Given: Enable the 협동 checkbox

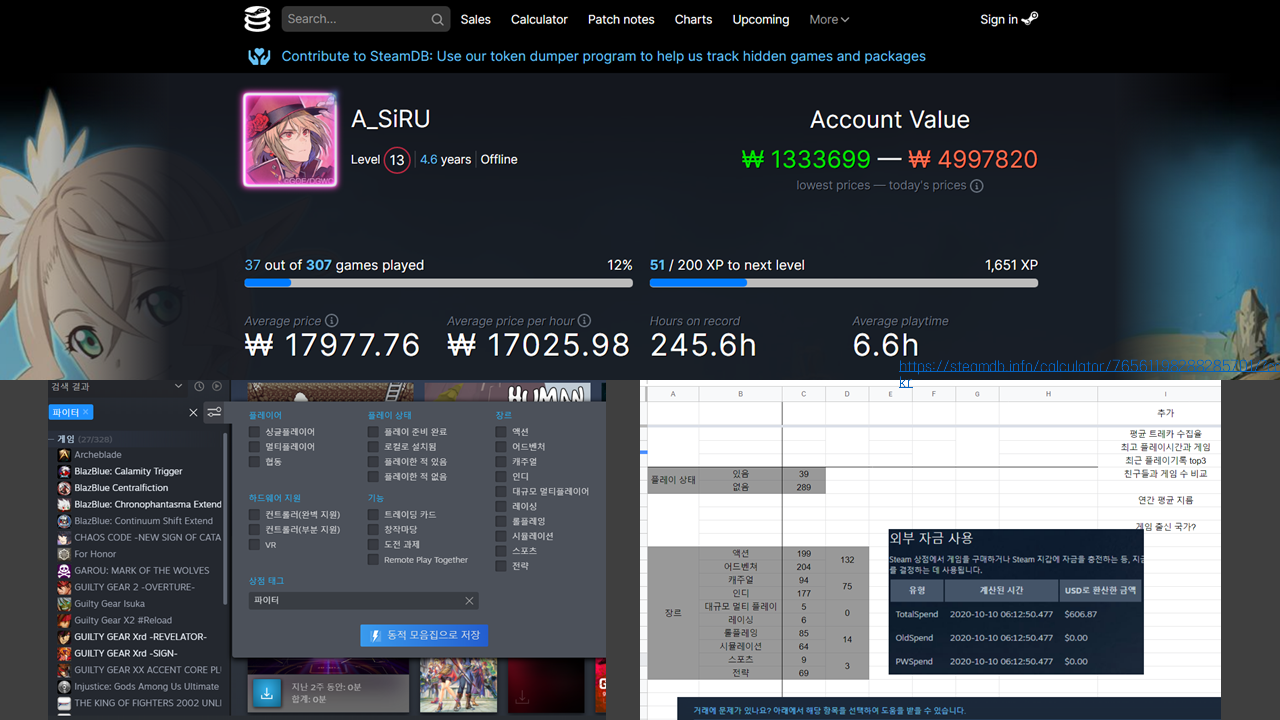Looking at the screenshot, I should pyautogui.click(x=254, y=461).
